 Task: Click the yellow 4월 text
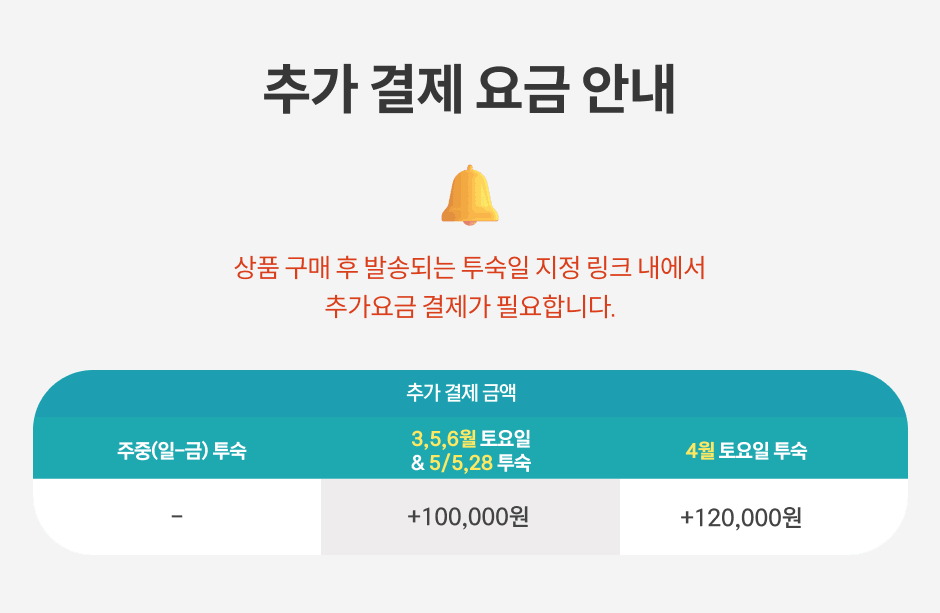[700, 450]
